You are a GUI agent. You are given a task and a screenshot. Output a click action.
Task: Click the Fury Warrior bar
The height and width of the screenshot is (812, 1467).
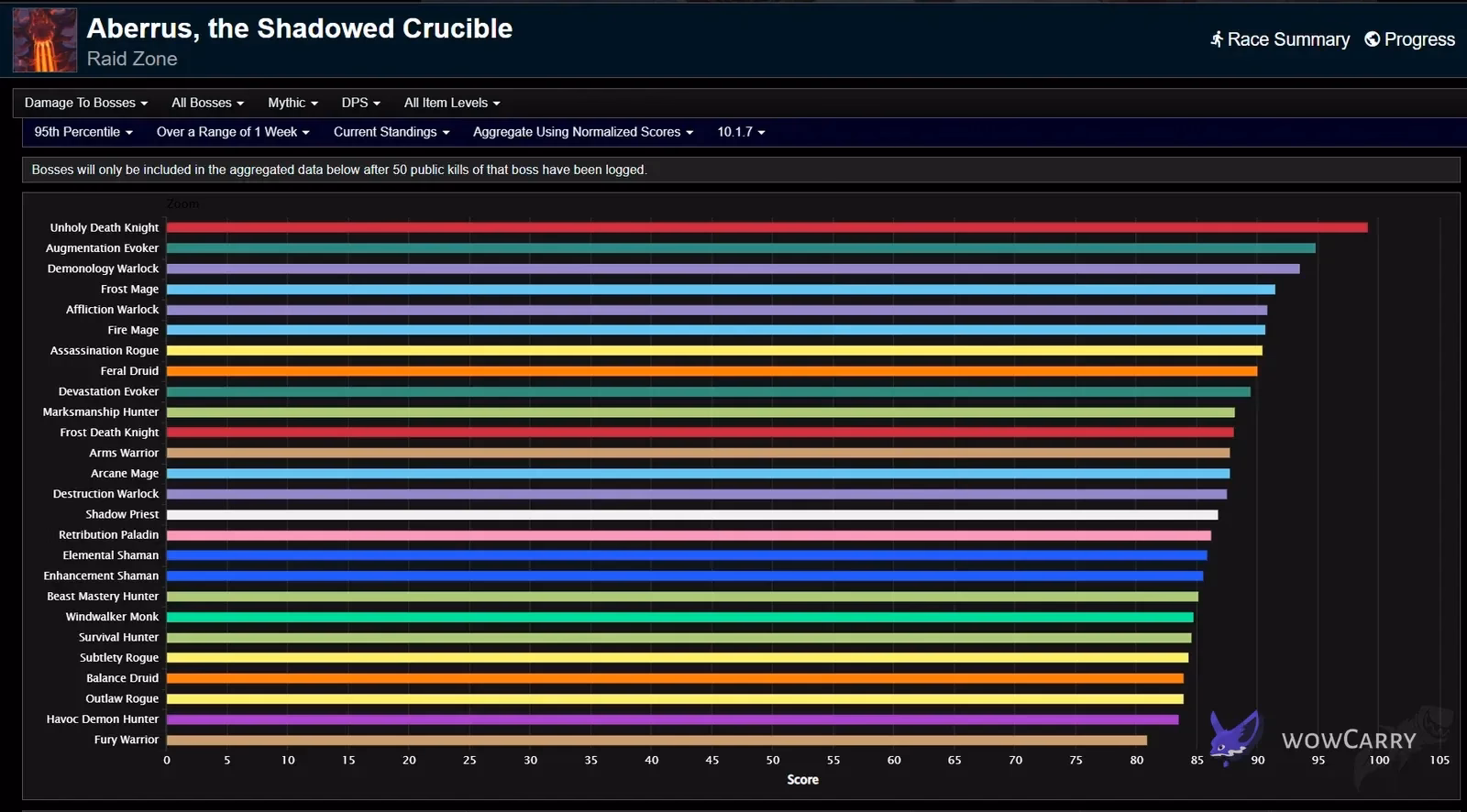pyautogui.click(x=656, y=740)
